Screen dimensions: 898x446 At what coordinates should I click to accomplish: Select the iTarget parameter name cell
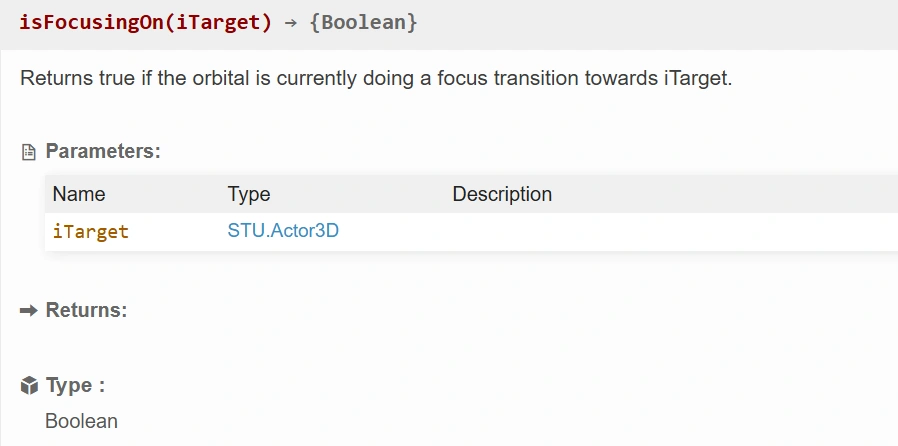pos(91,232)
